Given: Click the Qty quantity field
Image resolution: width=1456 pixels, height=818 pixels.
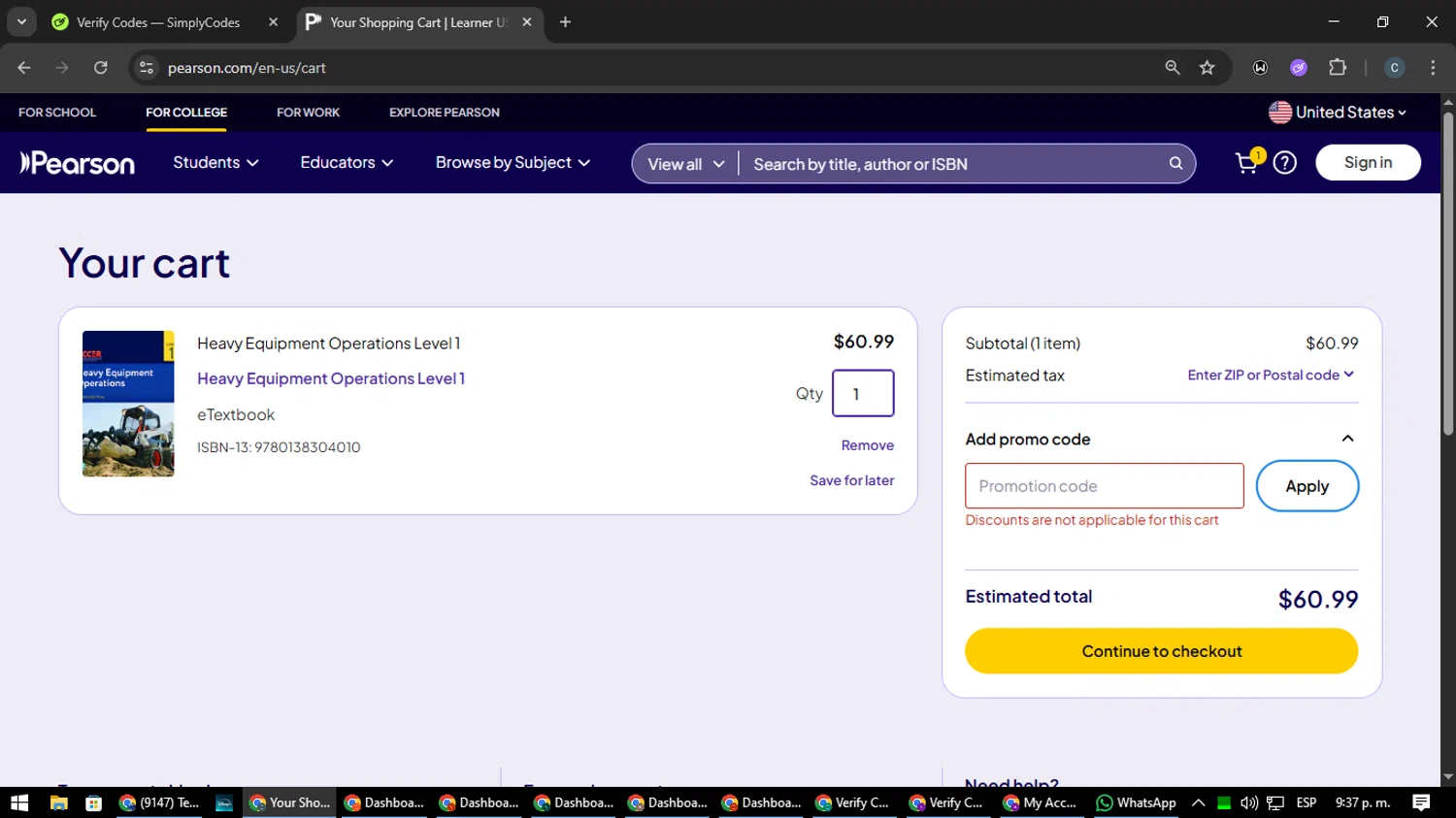Looking at the screenshot, I should click(x=862, y=393).
